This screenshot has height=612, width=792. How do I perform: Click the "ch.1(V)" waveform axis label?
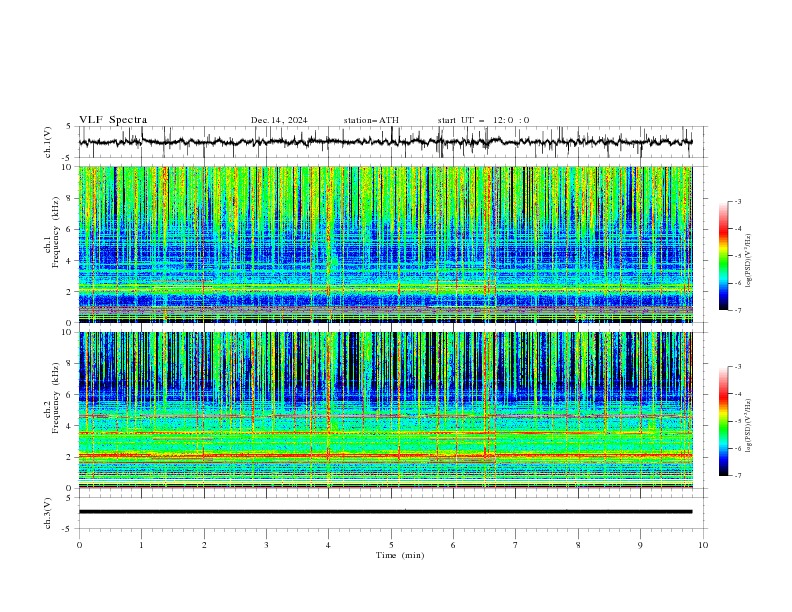[x=48, y=142]
